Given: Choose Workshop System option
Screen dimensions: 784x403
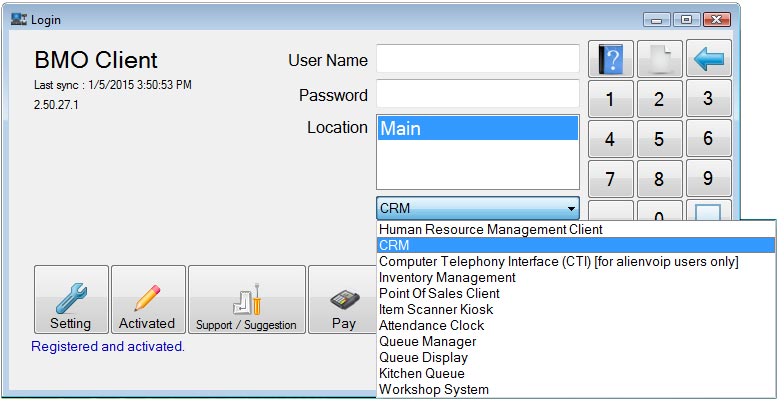Looking at the screenshot, I should point(576,390).
